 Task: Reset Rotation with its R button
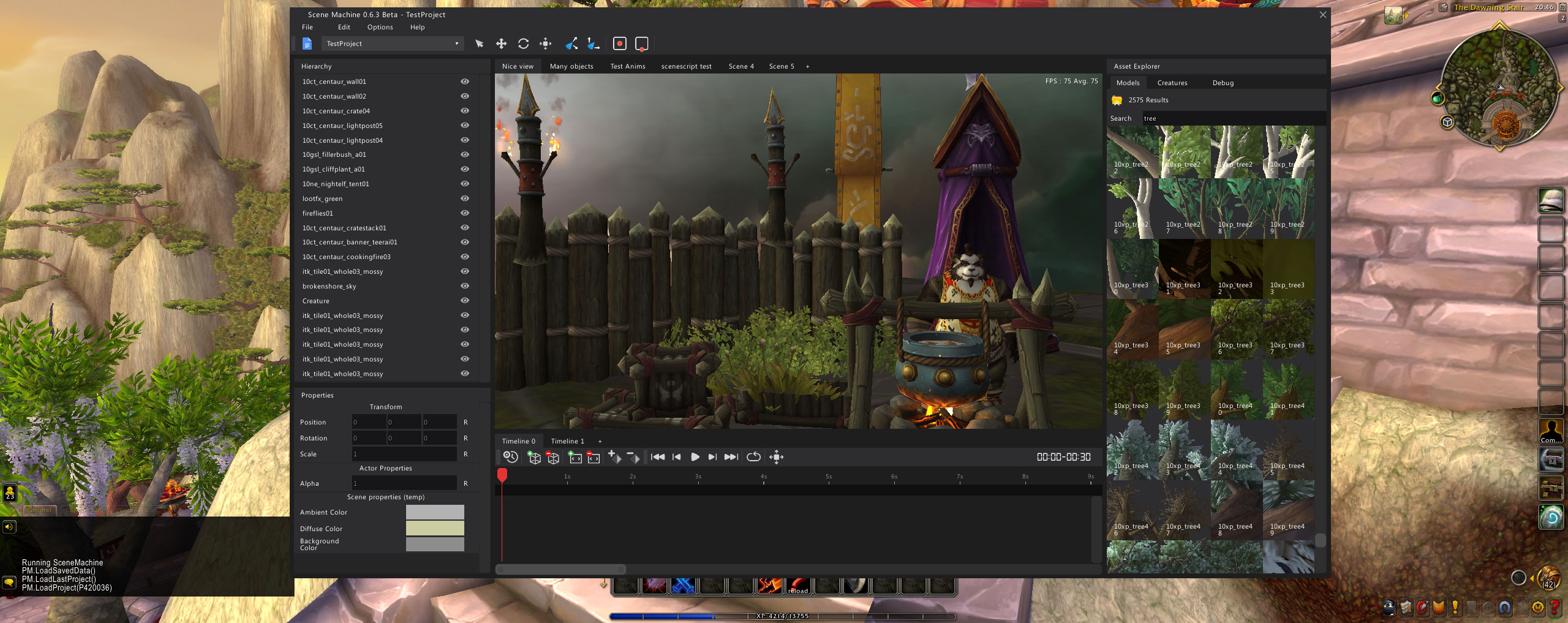coord(466,438)
